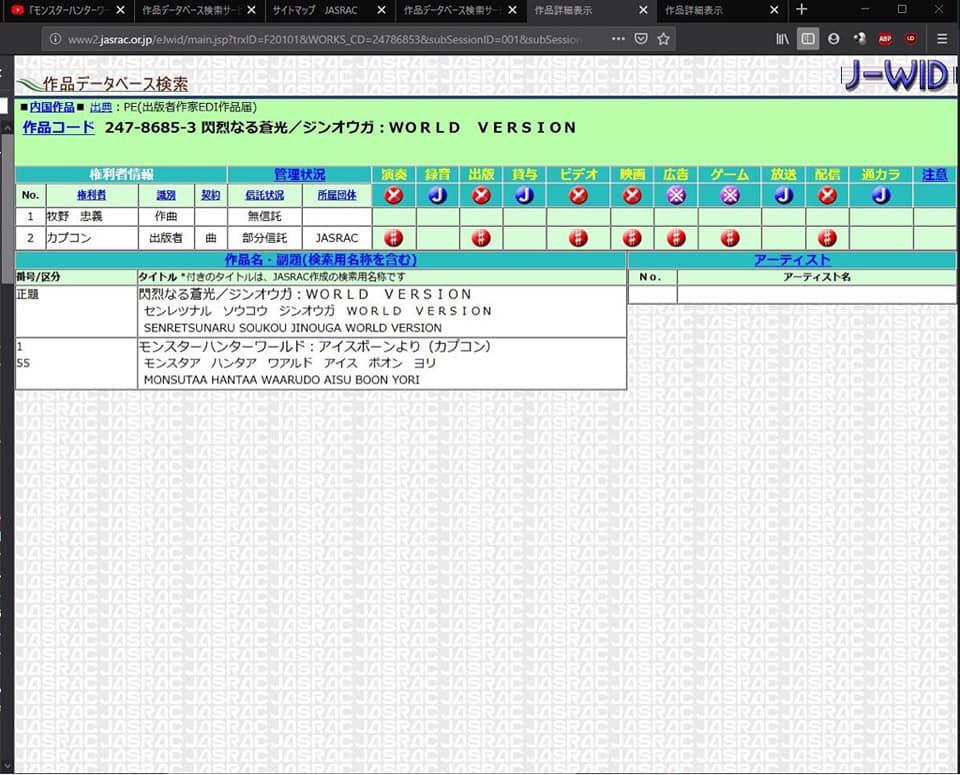This screenshot has height=775, width=960.
Task: Save the page to Pocket
Action: (x=640, y=39)
